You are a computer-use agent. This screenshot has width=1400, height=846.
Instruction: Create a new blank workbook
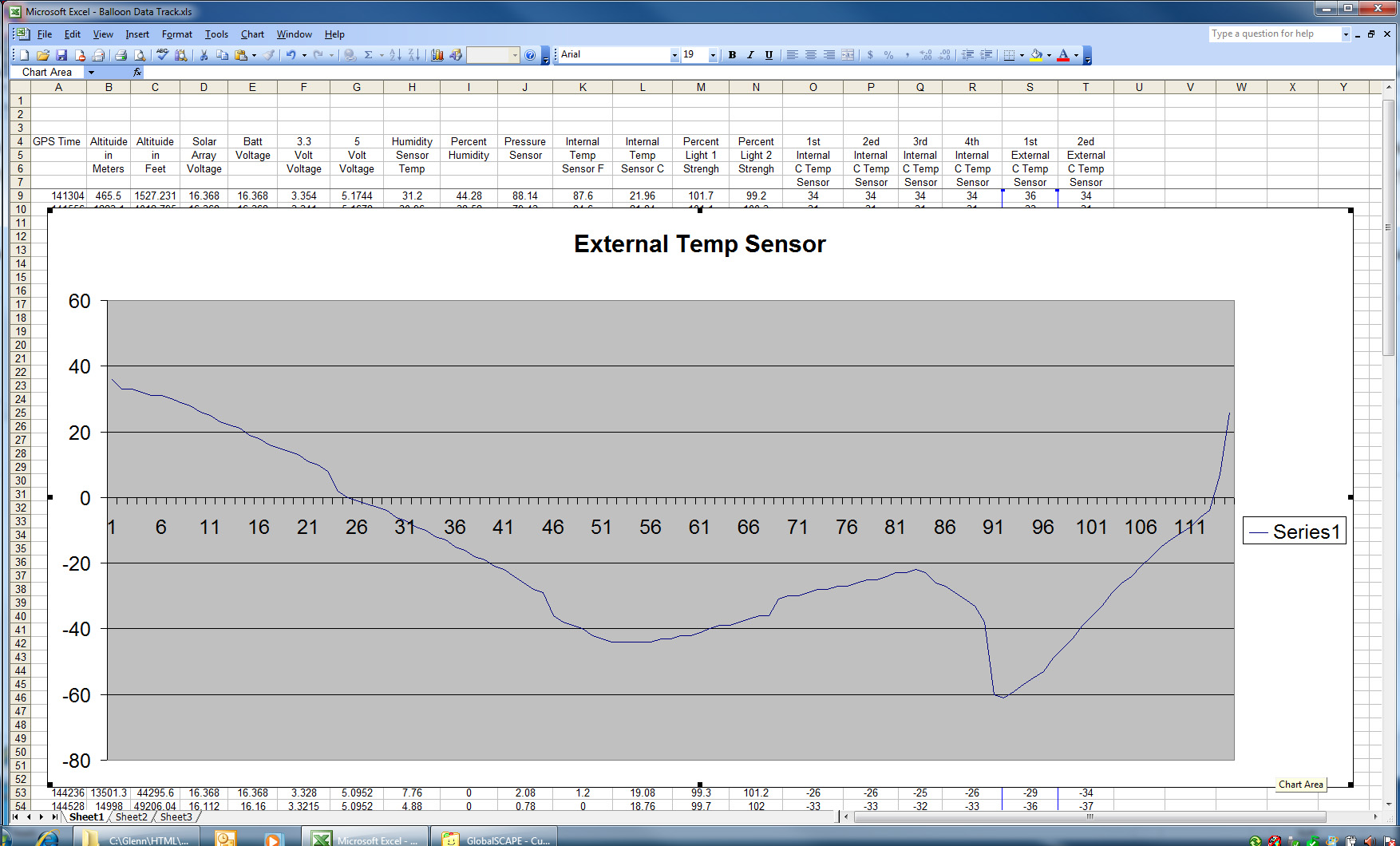coord(25,55)
